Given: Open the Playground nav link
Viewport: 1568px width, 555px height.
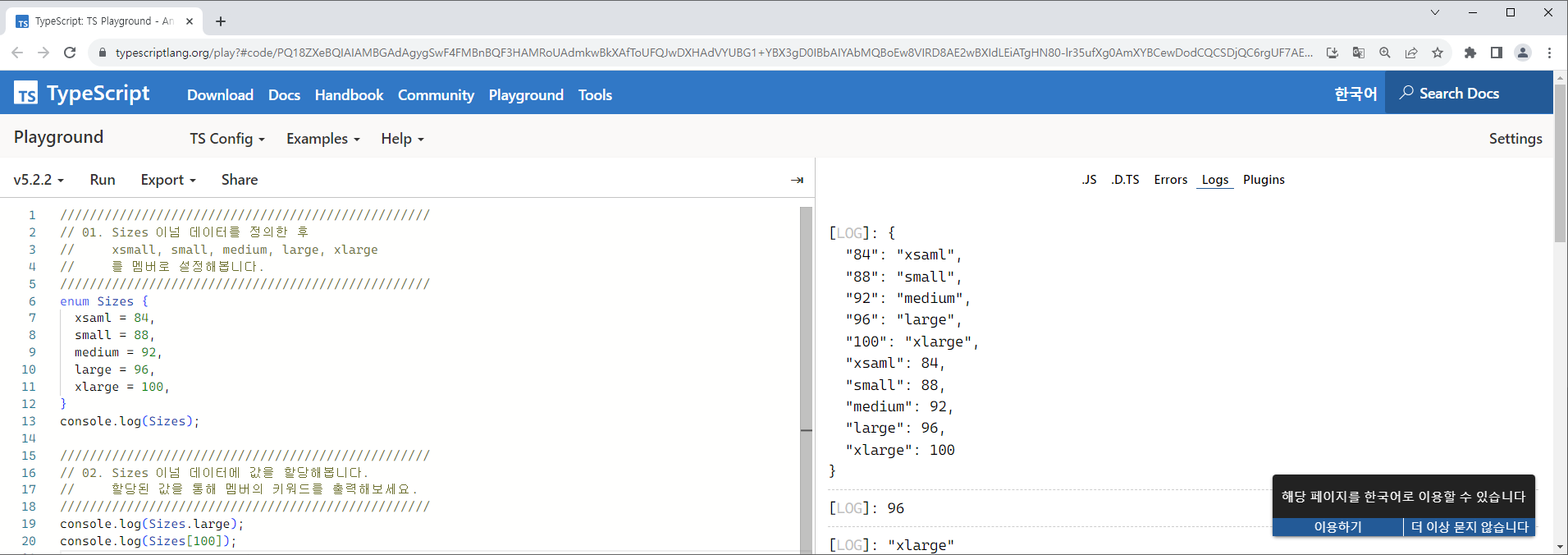Looking at the screenshot, I should (526, 95).
